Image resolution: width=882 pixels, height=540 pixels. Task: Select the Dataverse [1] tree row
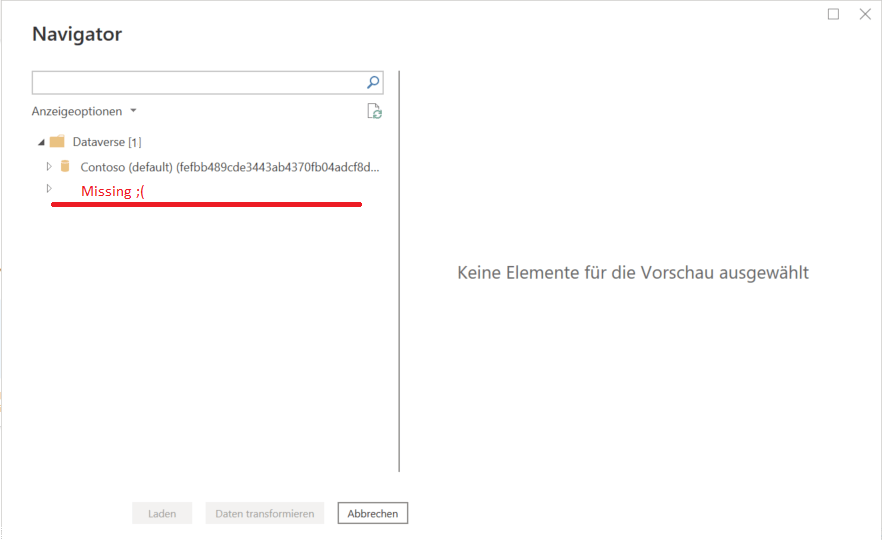pos(107,142)
